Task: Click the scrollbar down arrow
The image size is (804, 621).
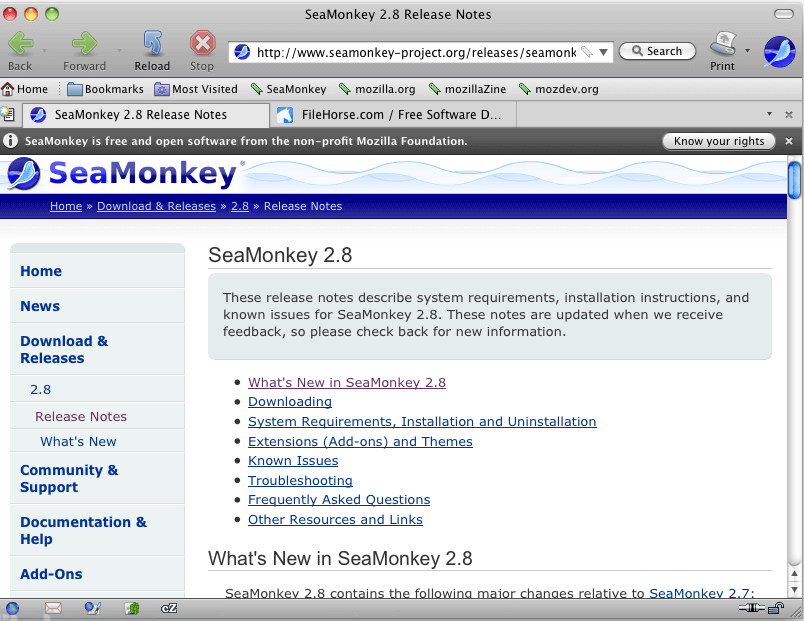Action: click(x=794, y=590)
